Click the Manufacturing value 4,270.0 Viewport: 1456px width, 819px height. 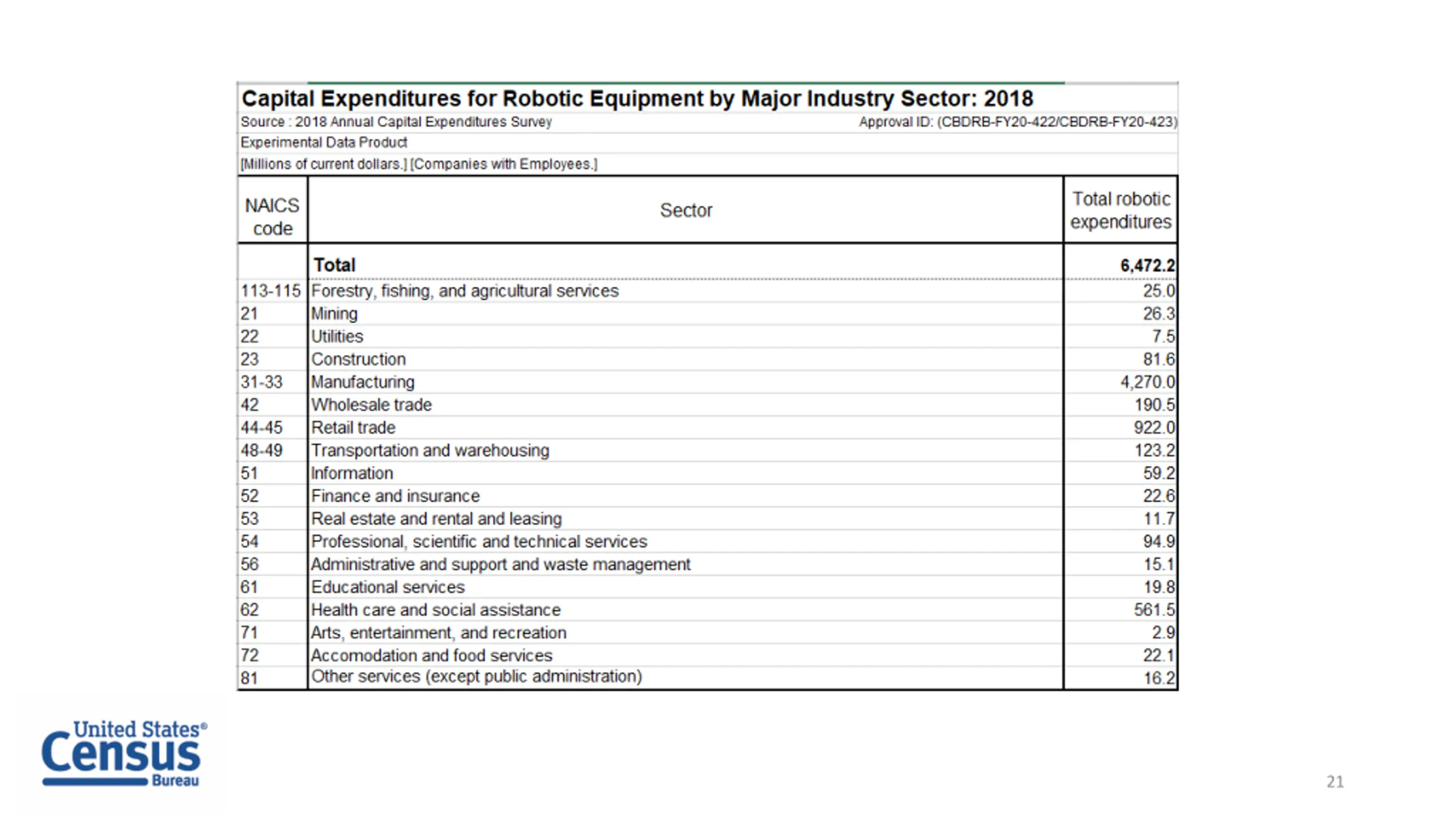(1147, 382)
